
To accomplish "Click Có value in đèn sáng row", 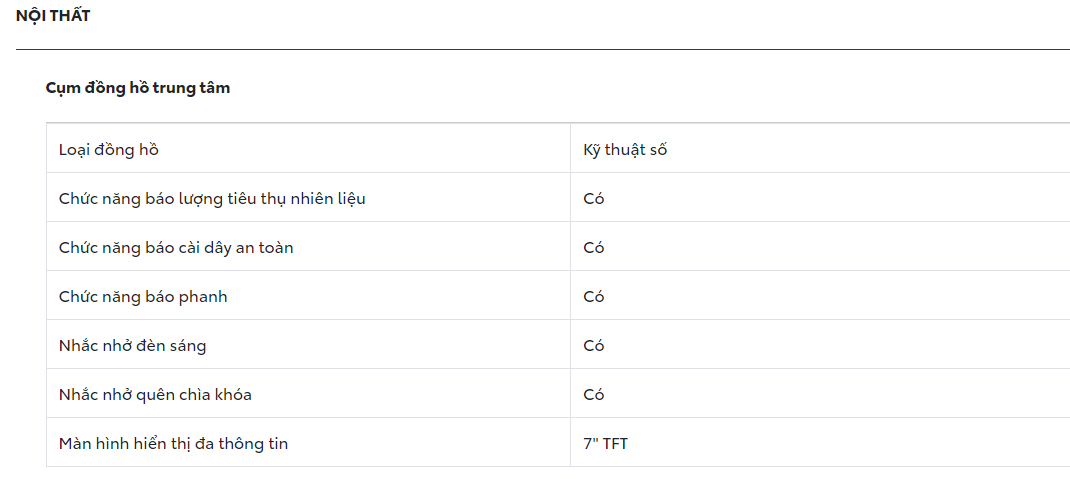I will pos(594,346).
